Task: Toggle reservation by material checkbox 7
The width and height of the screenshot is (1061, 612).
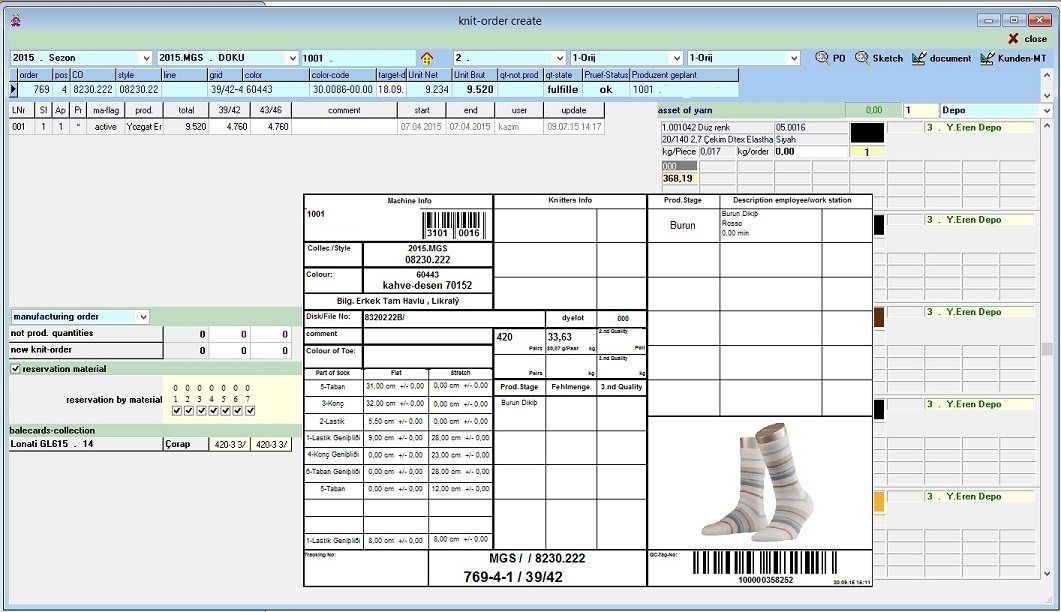Action: click(x=250, y=410)
